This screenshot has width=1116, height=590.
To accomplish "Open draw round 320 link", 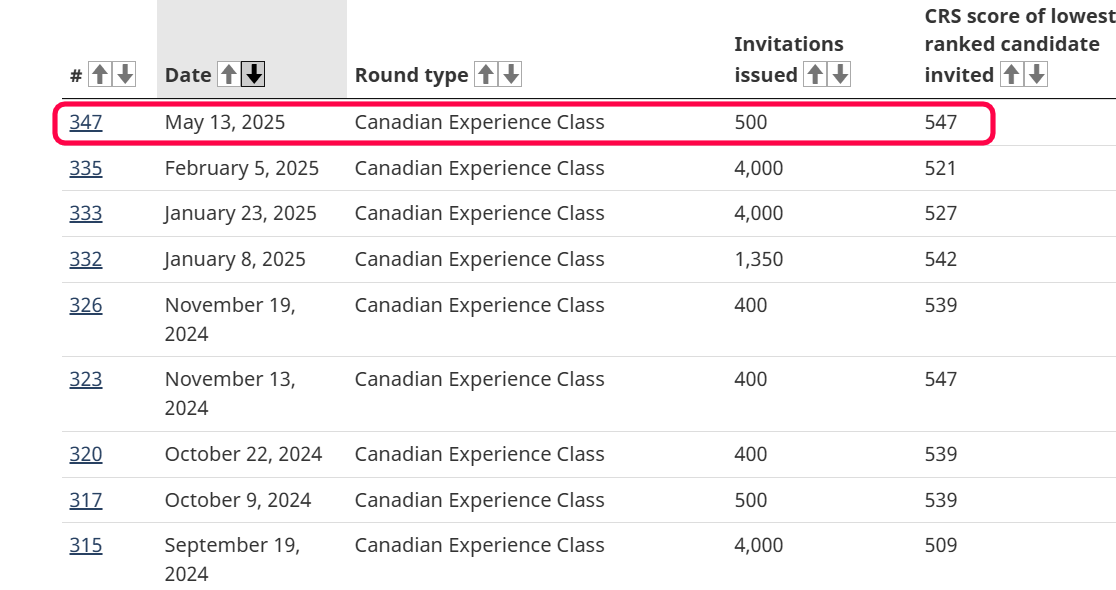I will point(85,454).
